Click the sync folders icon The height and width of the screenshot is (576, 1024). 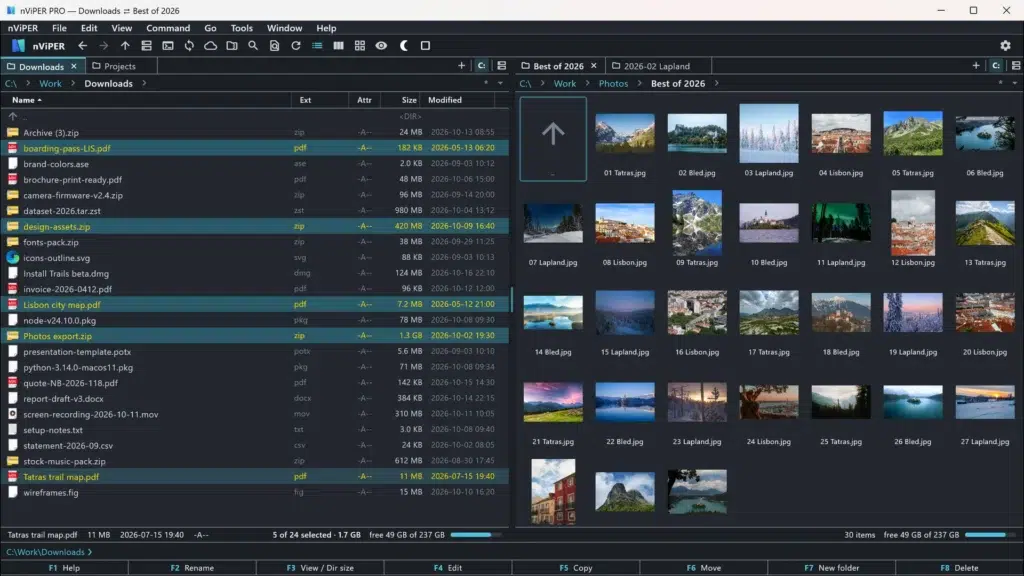[x=189, y=46]
